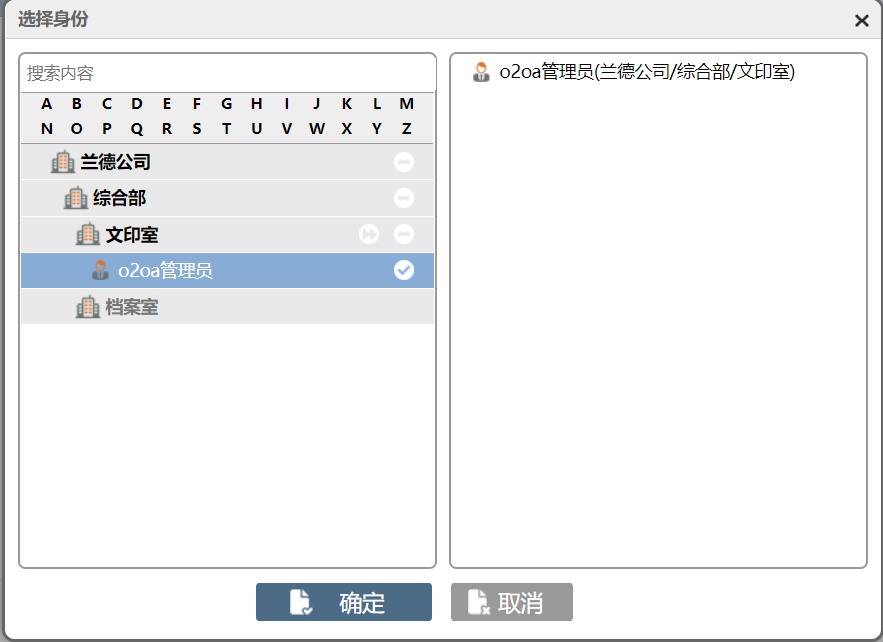Viewport: 883px width, 642px height.
Task: Filter by letter G
Action: click(x=226, y=104)
